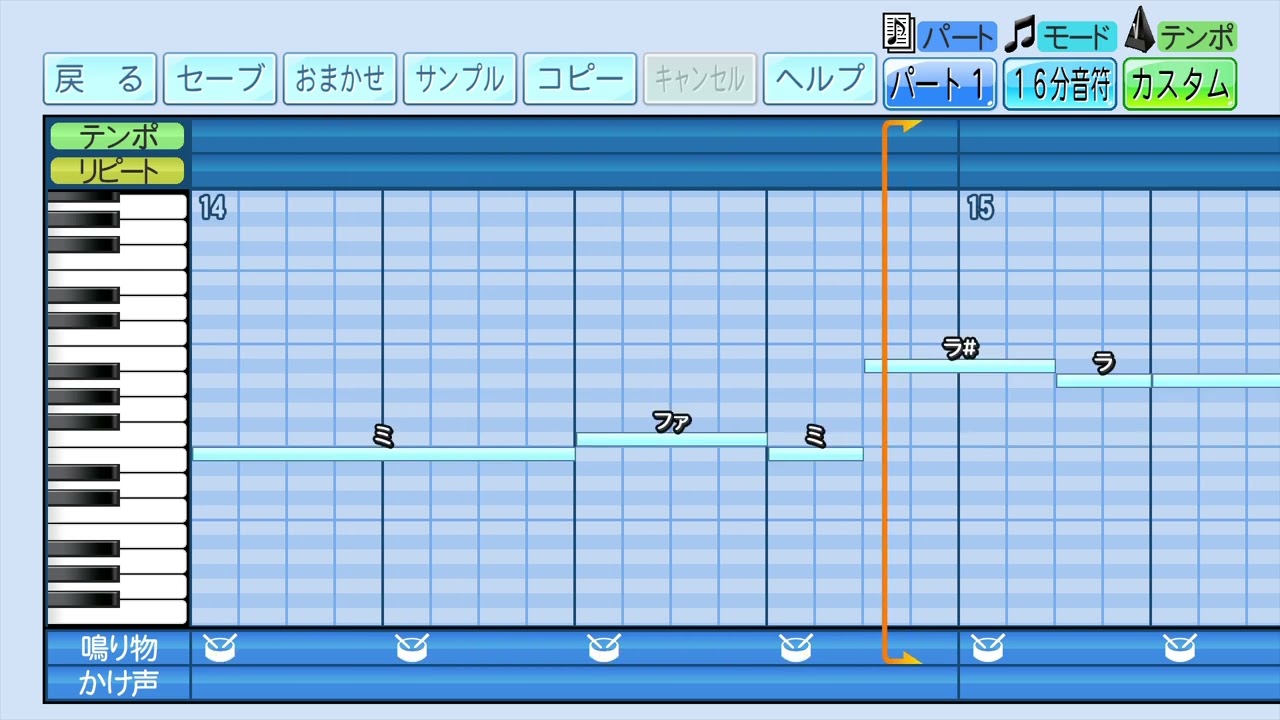Screen dimensions: 1280x720
Task: Select the テンポ track label
Action: 118,136
